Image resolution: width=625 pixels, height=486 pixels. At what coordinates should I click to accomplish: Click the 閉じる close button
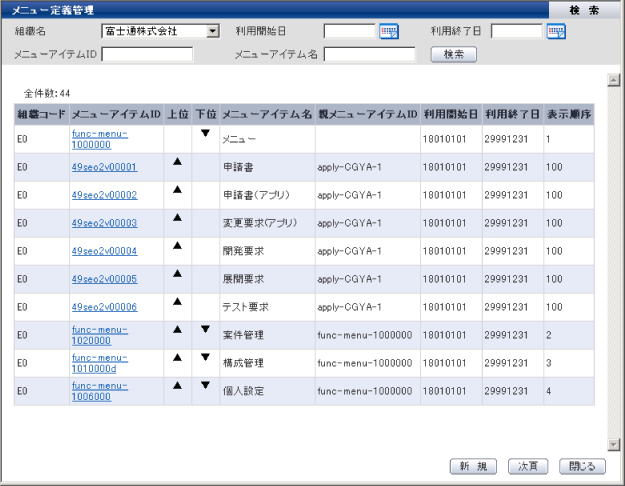click(x=582, y=466)
